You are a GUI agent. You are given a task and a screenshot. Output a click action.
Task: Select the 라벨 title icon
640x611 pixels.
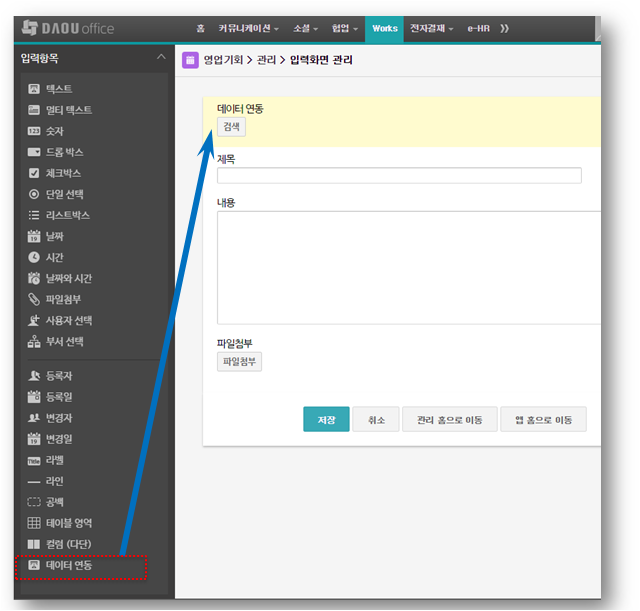coord(34,461)
